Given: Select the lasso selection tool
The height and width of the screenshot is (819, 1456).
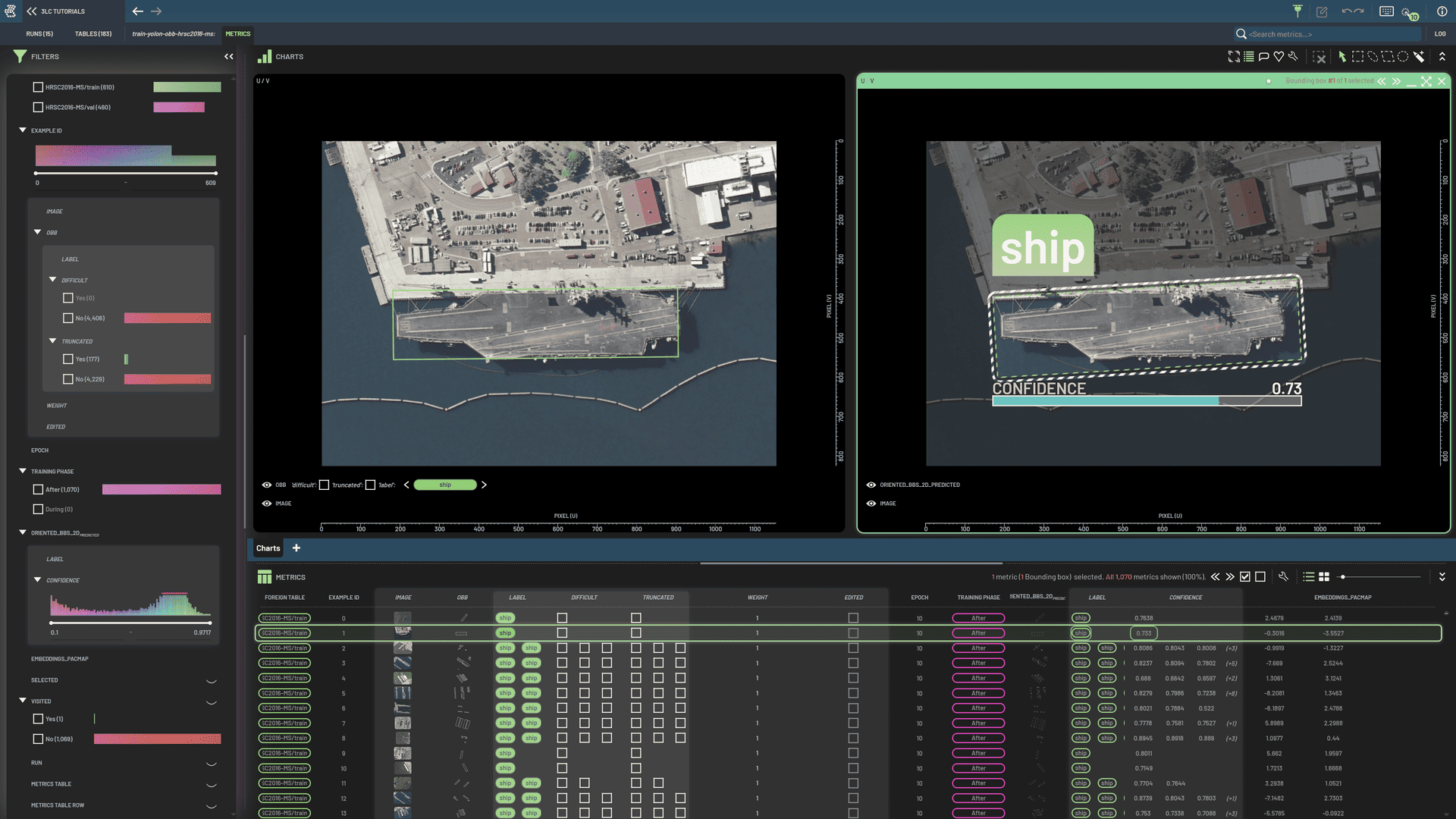Looking at the screenshot, I should click(x=1373, y=57).
